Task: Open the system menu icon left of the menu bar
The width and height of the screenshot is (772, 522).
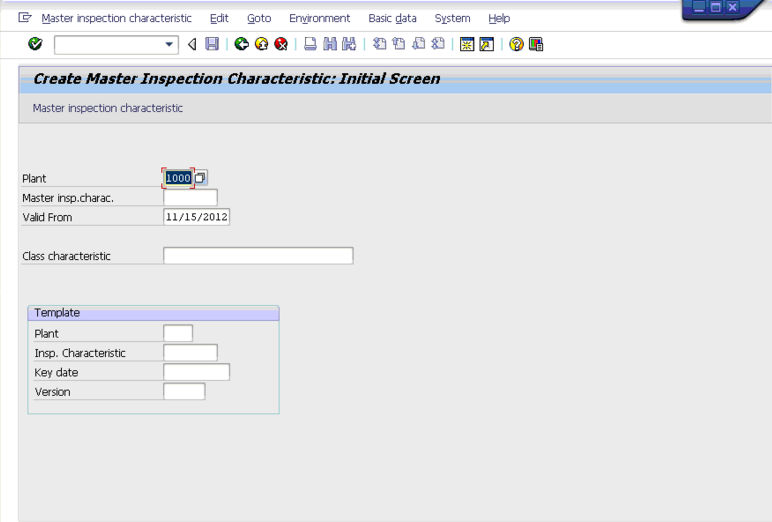Action: tap(25, 18)
